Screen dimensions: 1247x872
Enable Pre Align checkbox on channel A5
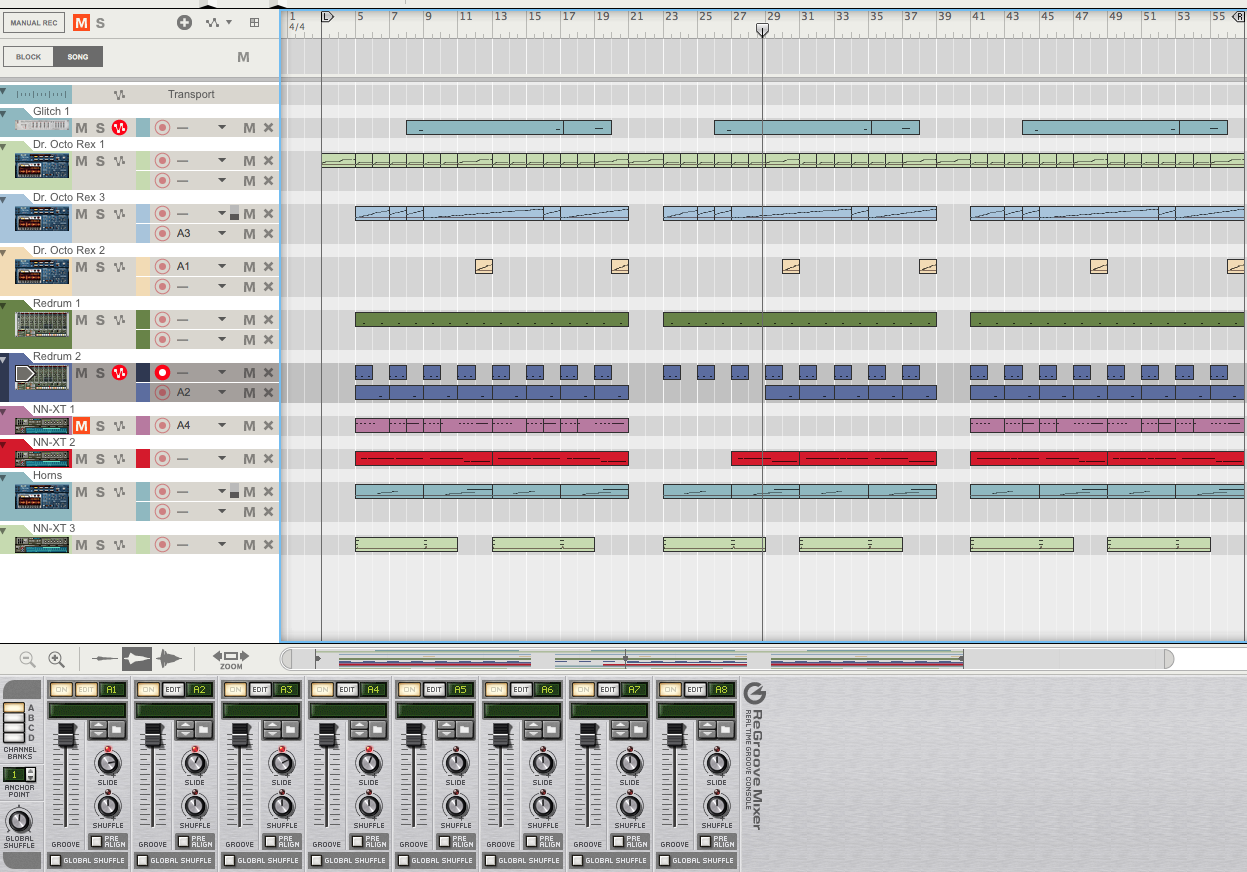[x=443, y=842]
